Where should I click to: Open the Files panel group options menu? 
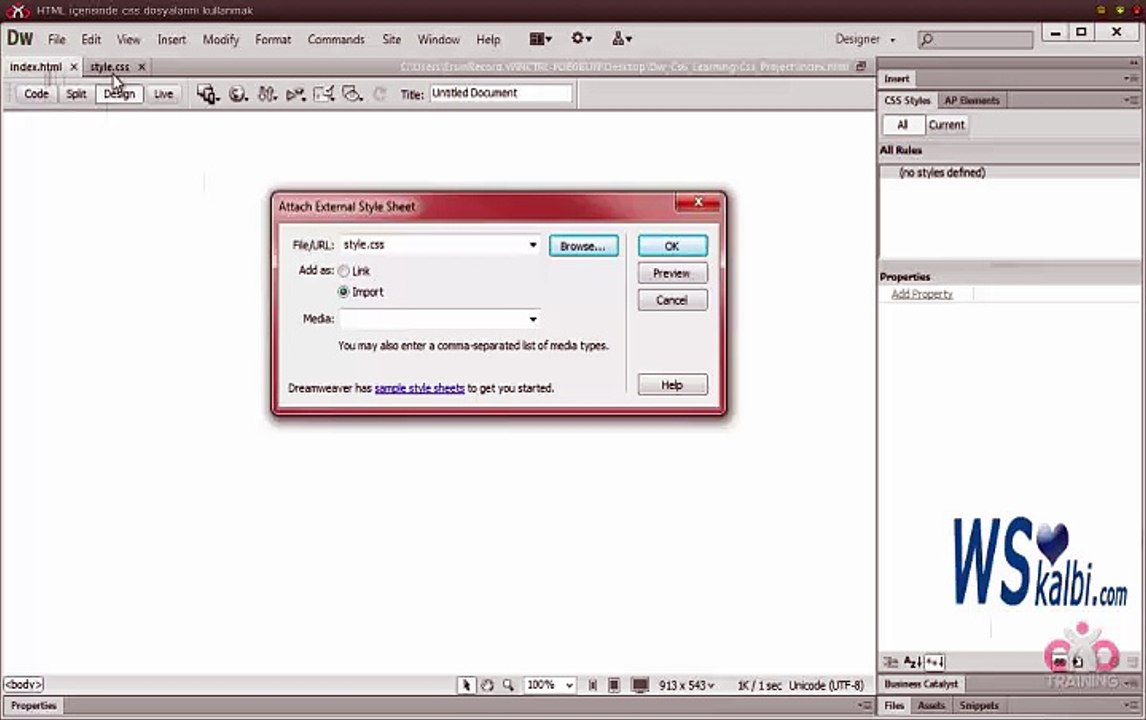1131,705
